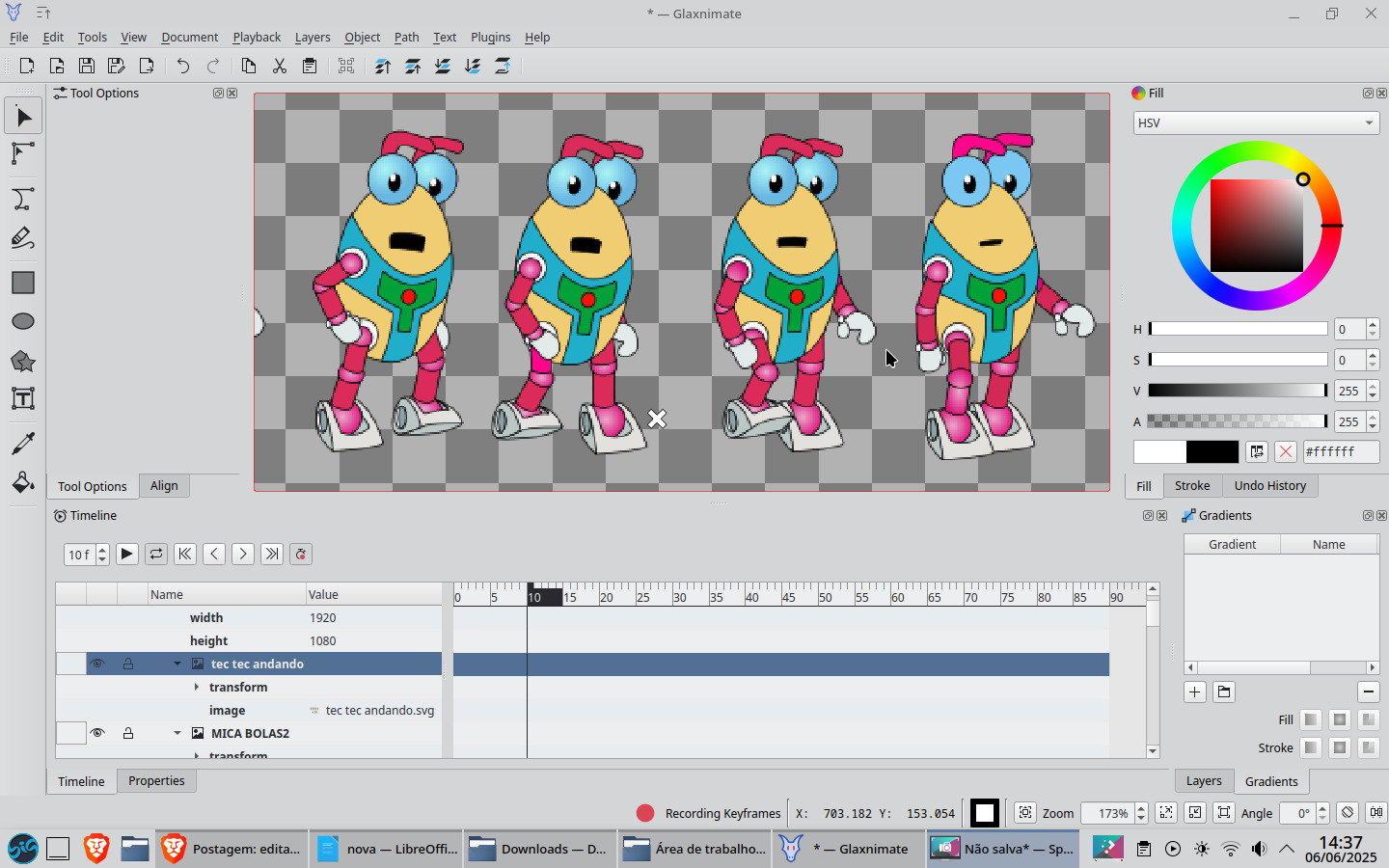Click the save file toolbar icon
This screenshot has width=1389, height=868.
click(x=87, y=66)
